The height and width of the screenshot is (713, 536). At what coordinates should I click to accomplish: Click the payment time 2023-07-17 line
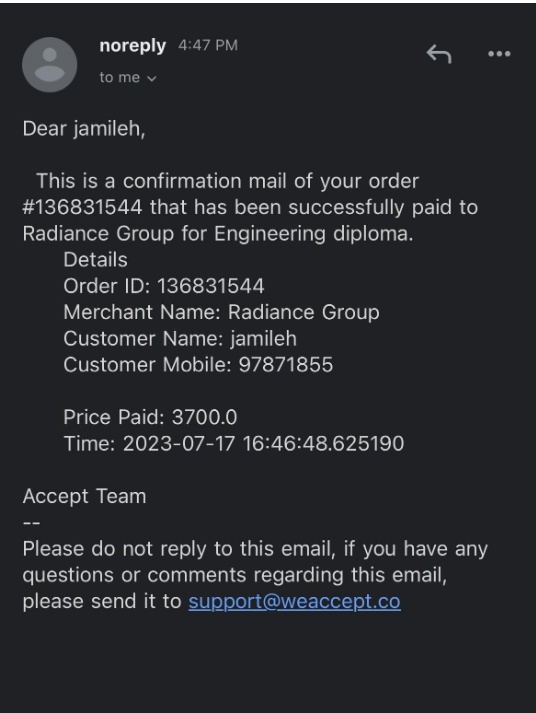pyautogui.click(x=234, y=444)
